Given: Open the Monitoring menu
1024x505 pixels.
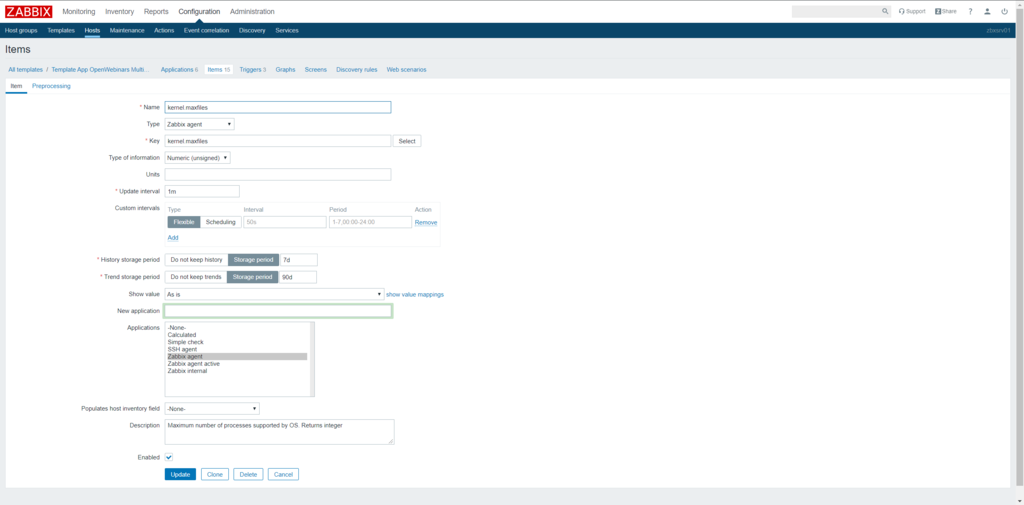Looking at the screenshot, I should tap(79, 11).
